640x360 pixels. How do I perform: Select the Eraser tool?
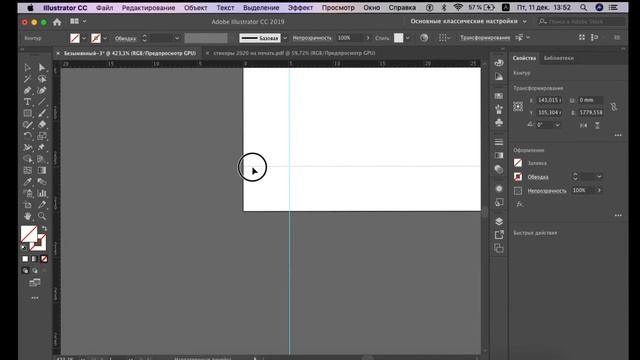(x=42, y=124)
